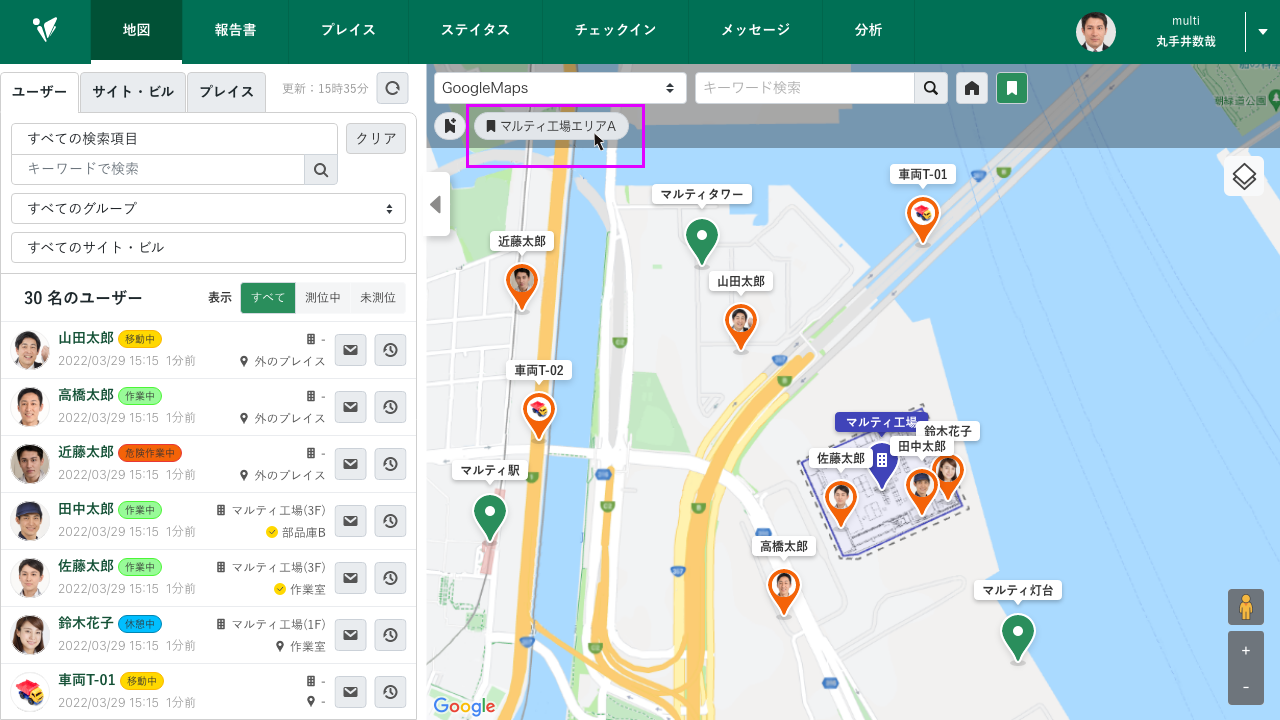This screenshot has width=1280, height=720.
Task: Click the map keyword search magnifier icon
Action: tap(931, 88)
